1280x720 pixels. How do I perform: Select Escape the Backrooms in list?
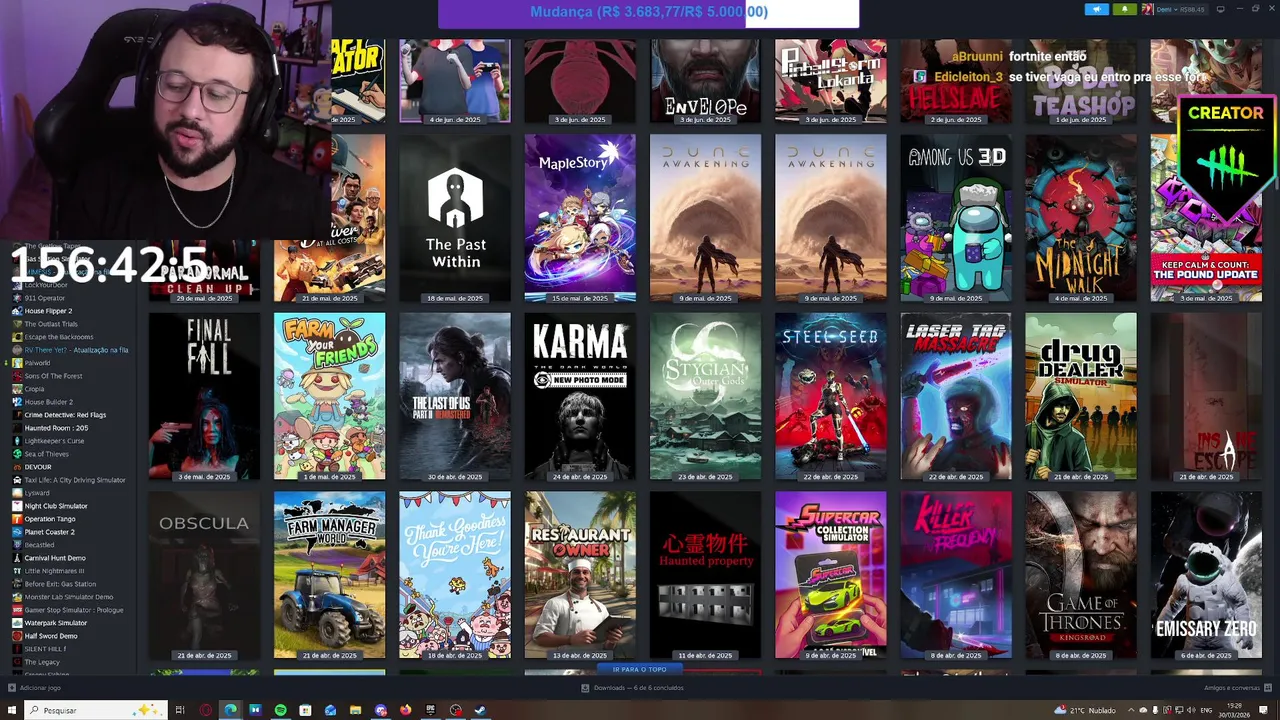tap(58, 337)
